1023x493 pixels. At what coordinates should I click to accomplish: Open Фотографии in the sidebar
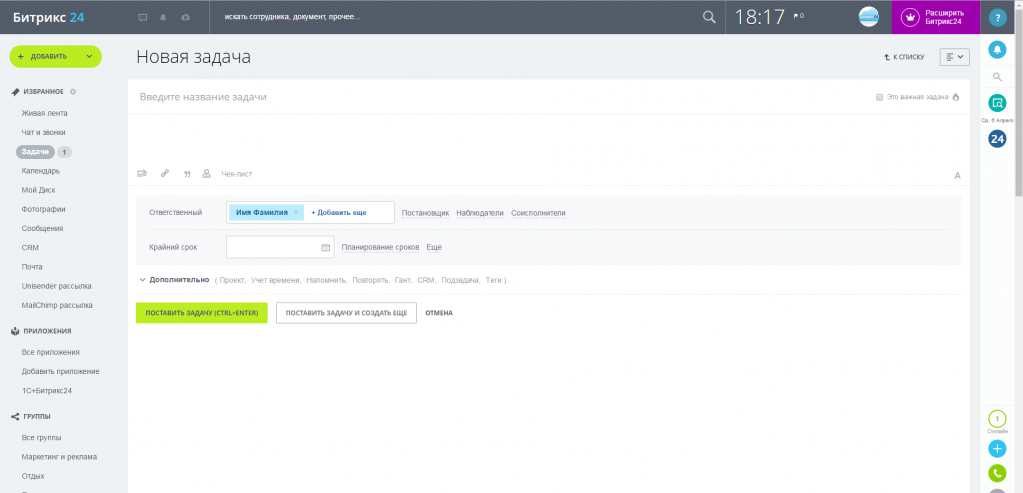point(43,209)
